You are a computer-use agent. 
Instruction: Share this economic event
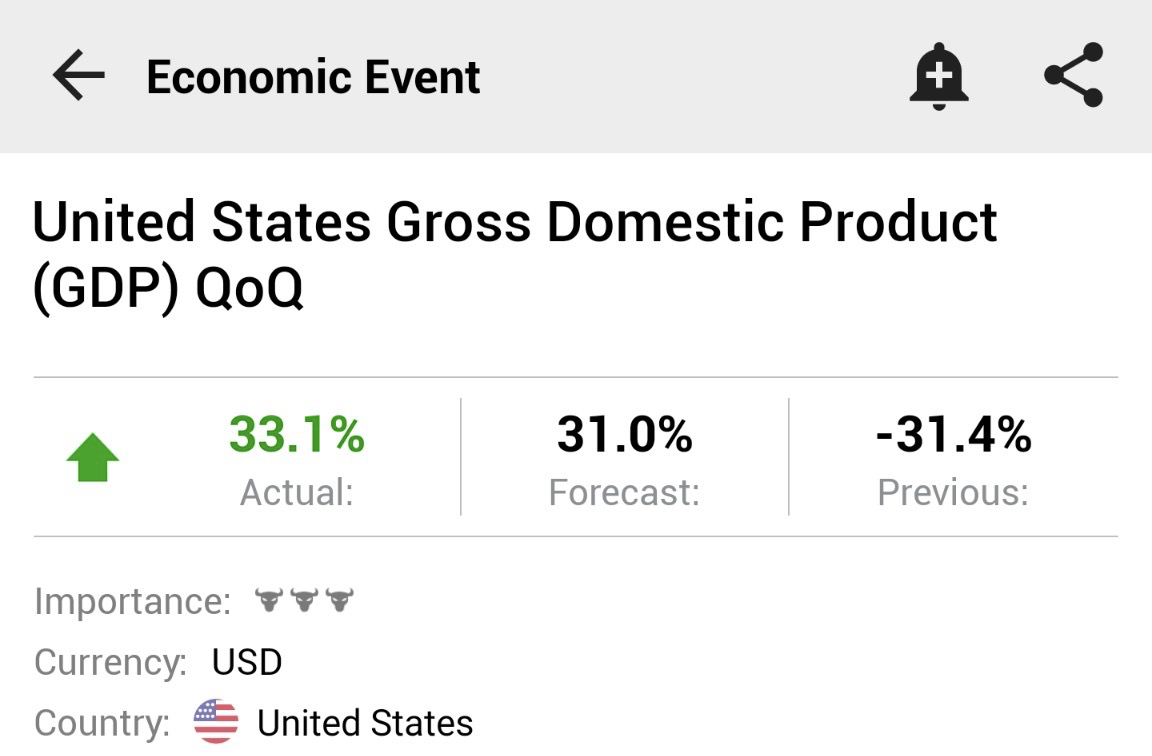click(x=1073, y=75)
